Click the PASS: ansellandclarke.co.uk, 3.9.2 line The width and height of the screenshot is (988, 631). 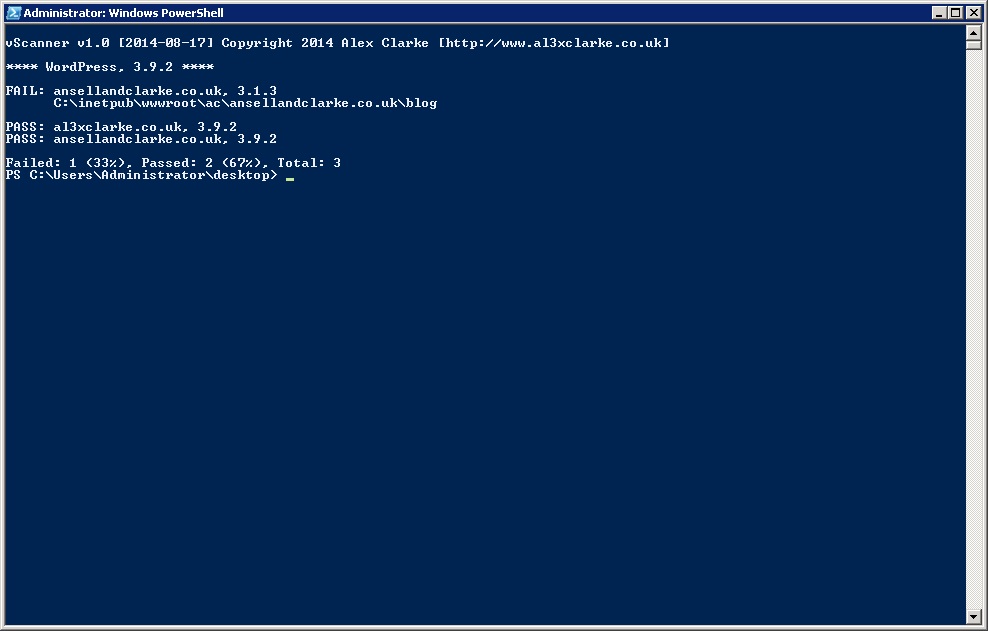[x=141, y=139]
